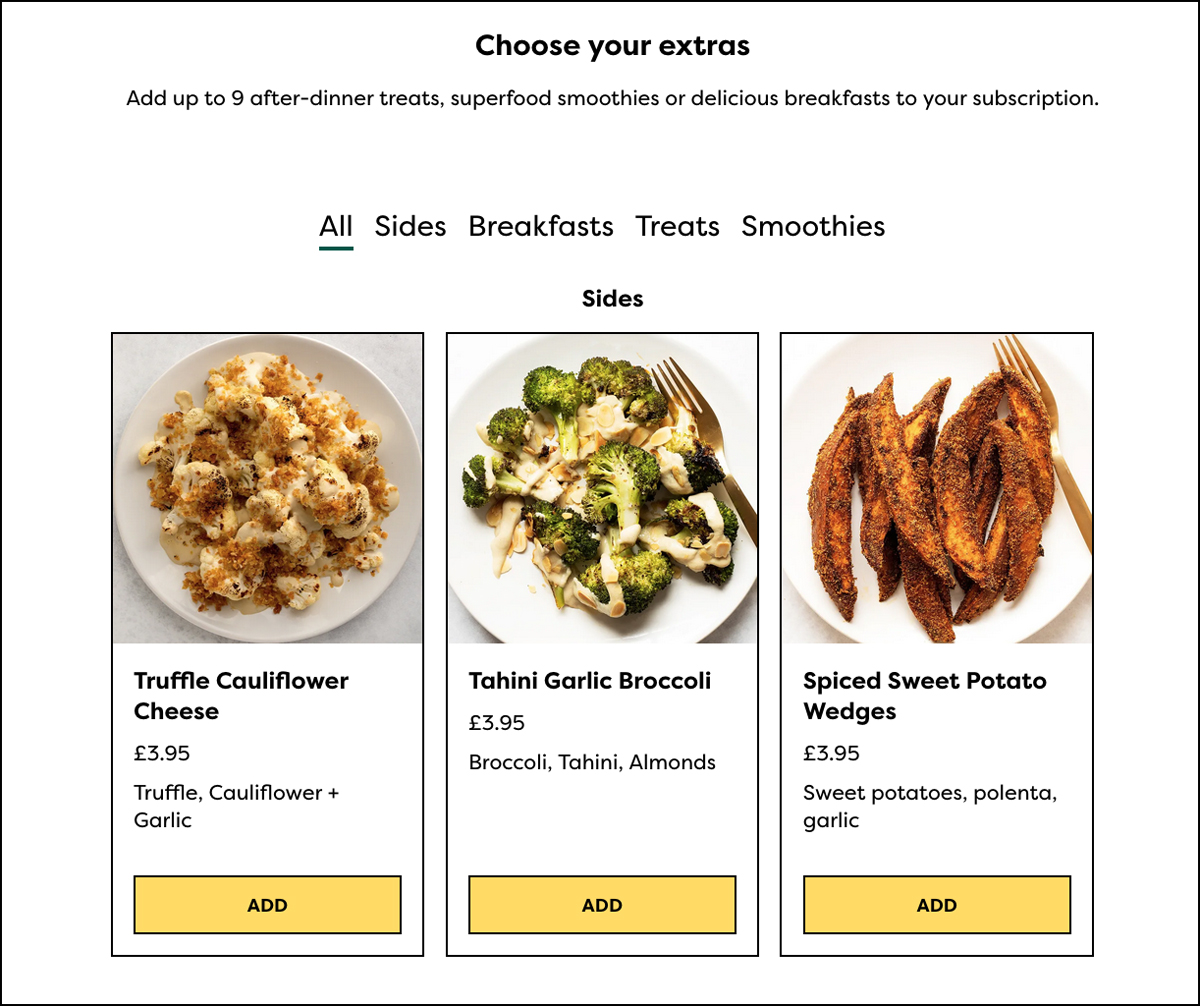Viewport: 1200px width, 1006px height.
Task: Open the Breakfasts tab
Action: 541,227
